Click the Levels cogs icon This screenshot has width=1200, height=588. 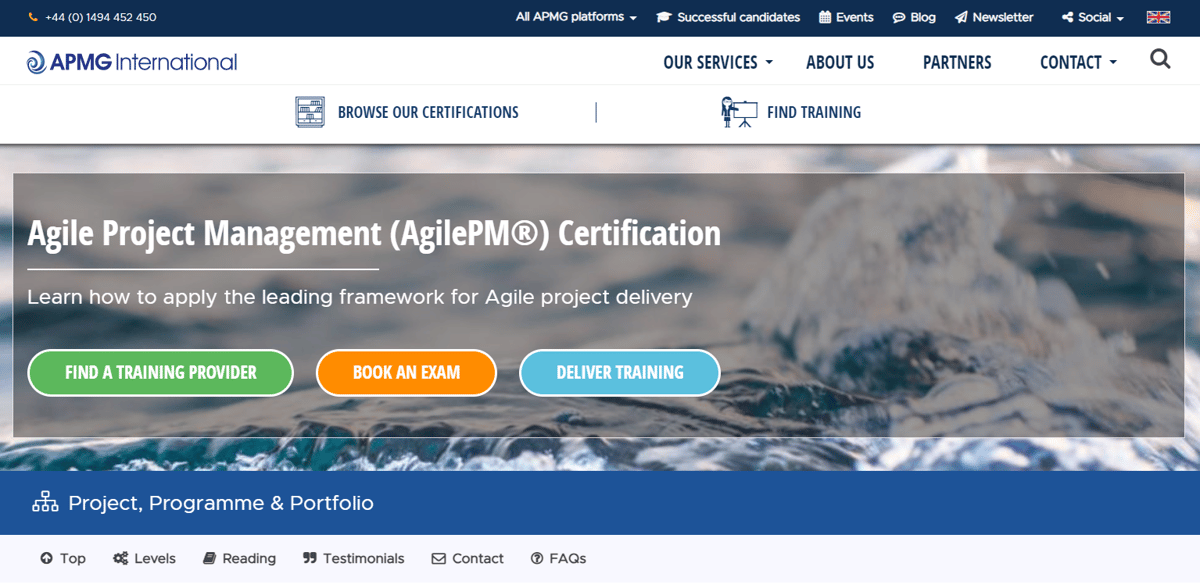pyautogui.click(x=121, y=559)
